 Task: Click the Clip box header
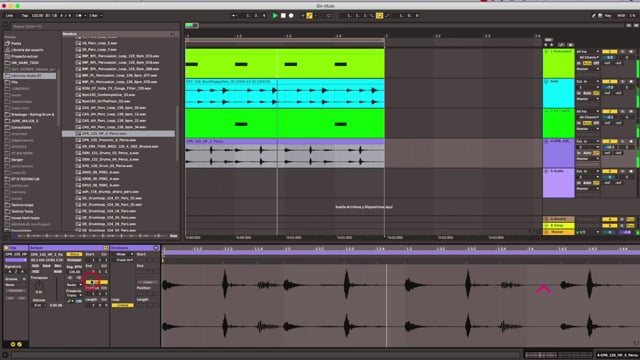16,248
